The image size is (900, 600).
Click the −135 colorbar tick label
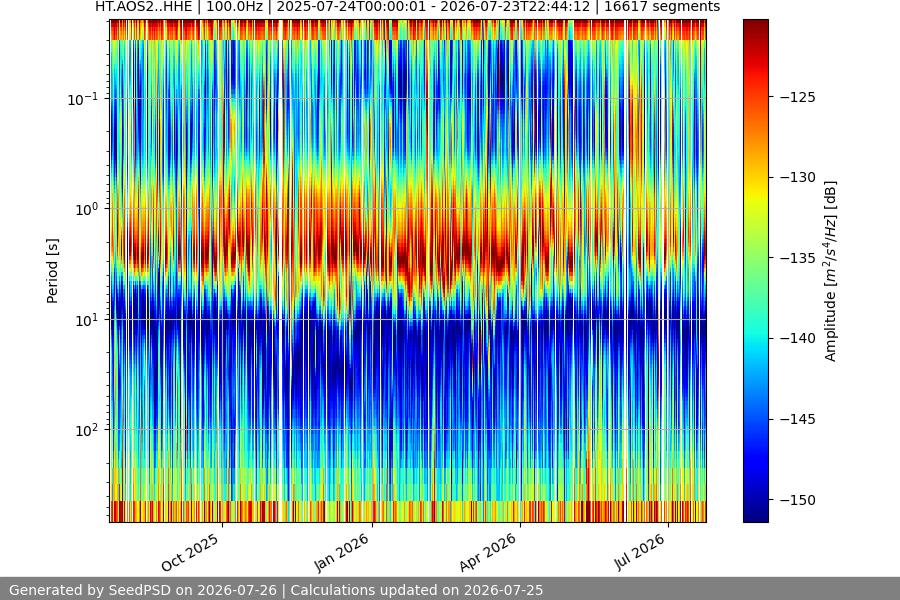797,258
